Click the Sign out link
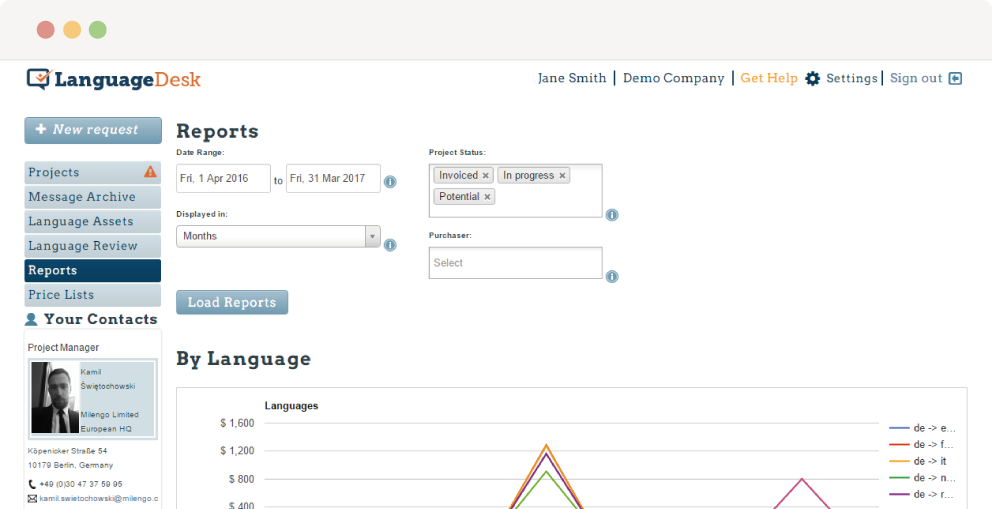 coord(916,78)
